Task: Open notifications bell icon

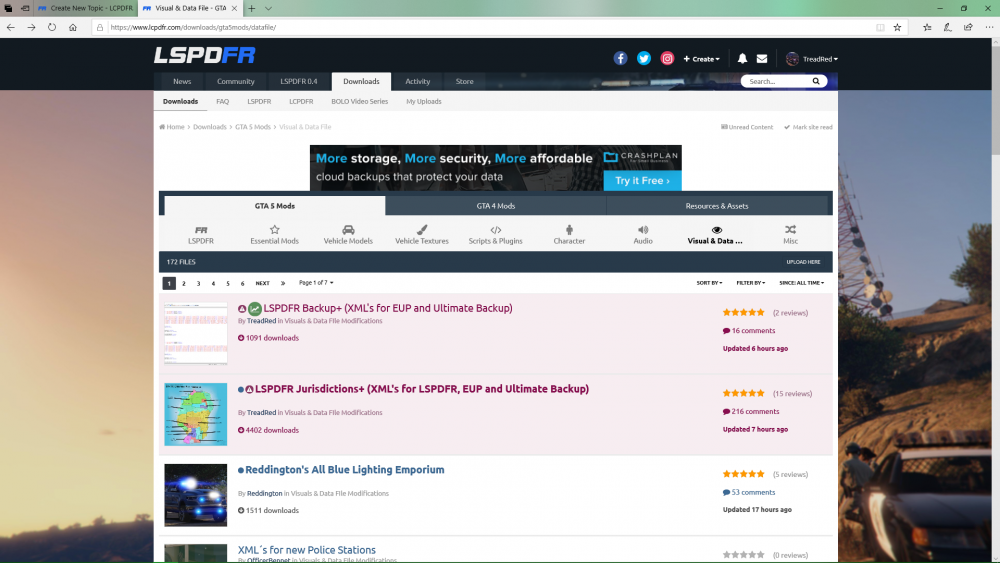Action: pos(742,59)
